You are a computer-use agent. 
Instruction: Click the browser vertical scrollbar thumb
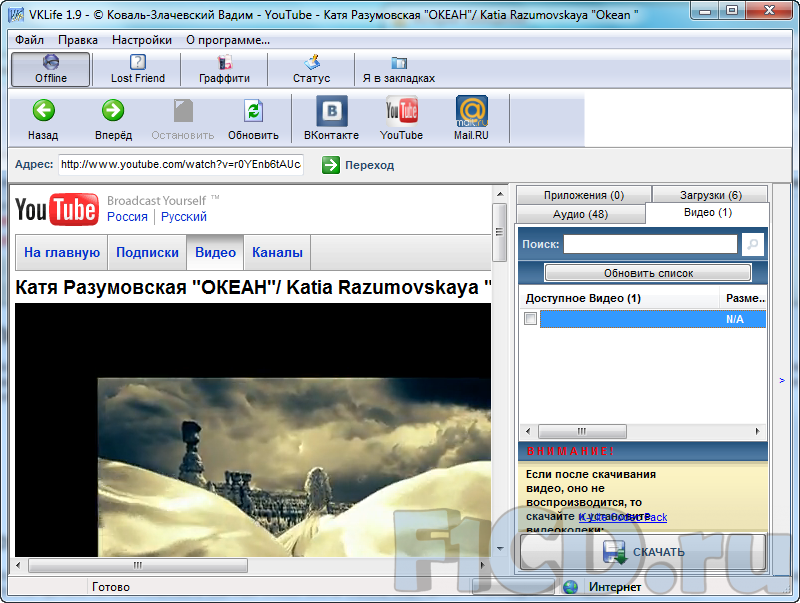pyautogui.click(x=499, y=232)
